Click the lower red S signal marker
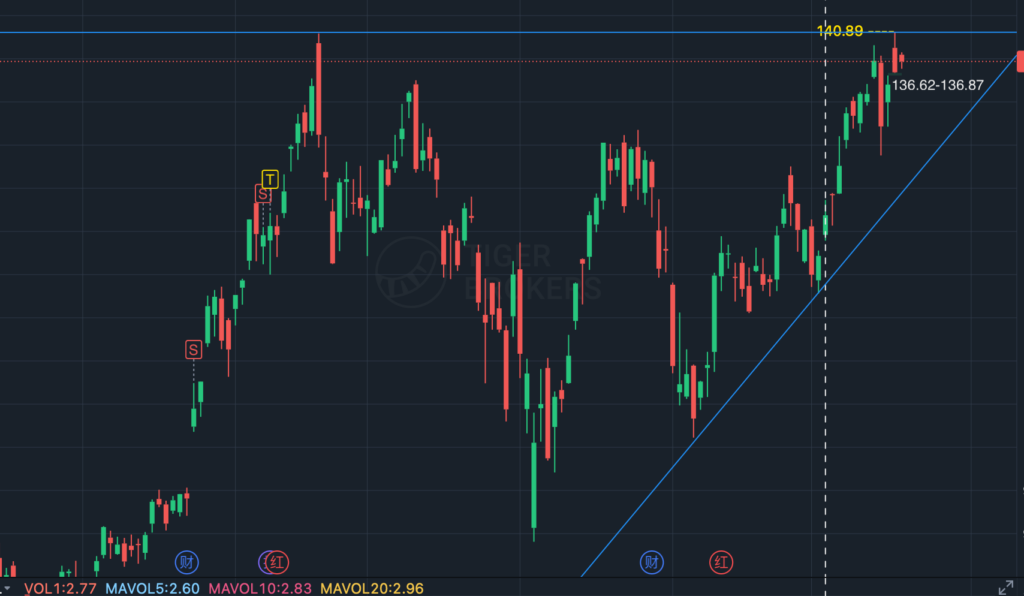The image size is (1024, 596). click(193, 349)
